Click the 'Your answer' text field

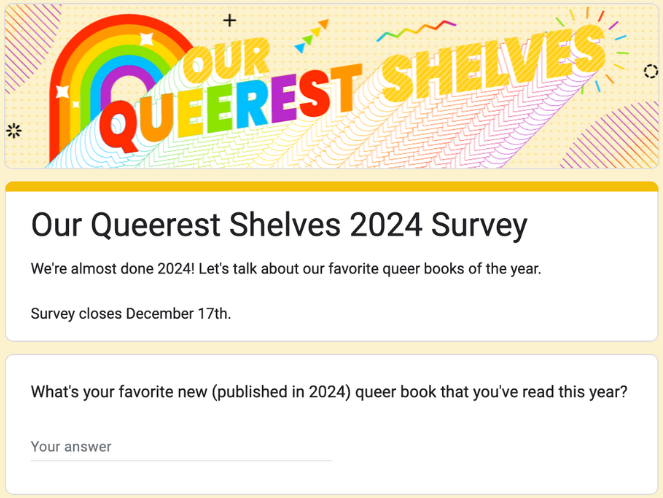click(181, 447)
